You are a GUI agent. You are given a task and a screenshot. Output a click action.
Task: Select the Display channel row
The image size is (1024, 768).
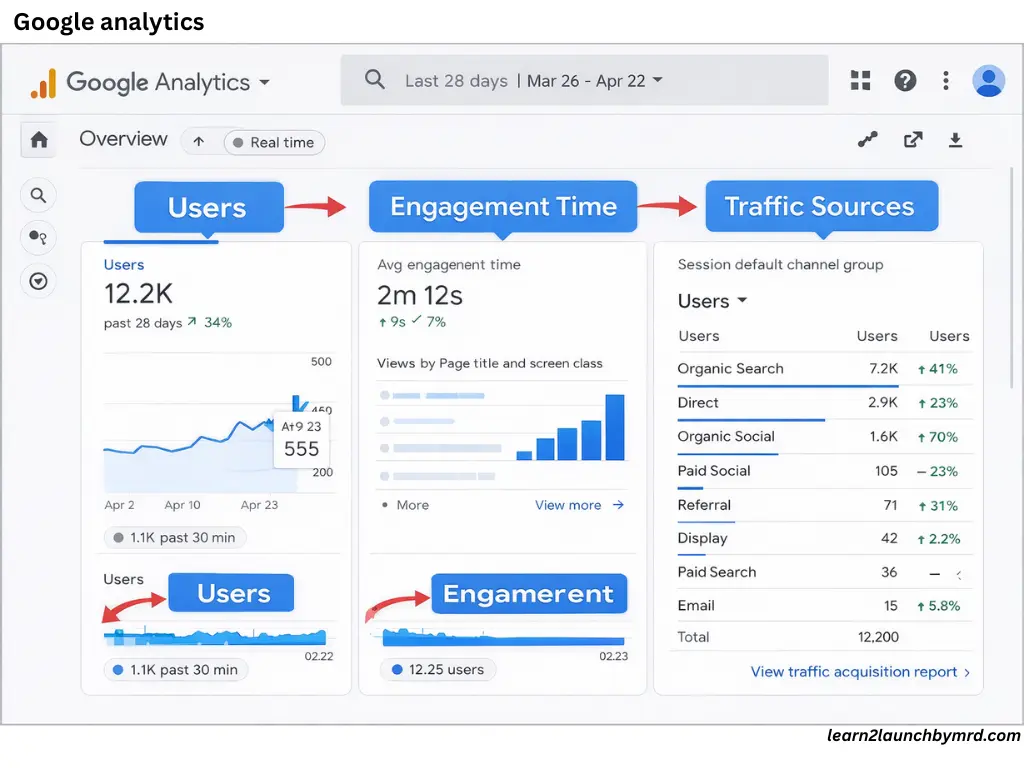pyautogui.click(x=824, y=539)
